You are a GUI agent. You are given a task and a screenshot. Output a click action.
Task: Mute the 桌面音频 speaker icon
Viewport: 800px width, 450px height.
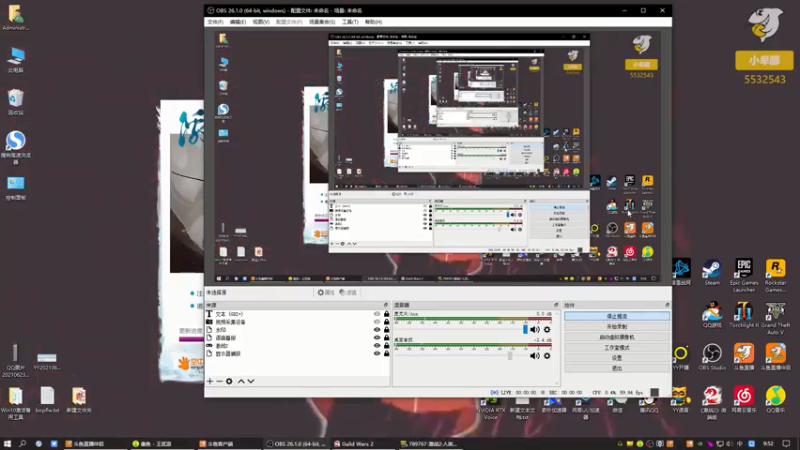coord(535,356)
